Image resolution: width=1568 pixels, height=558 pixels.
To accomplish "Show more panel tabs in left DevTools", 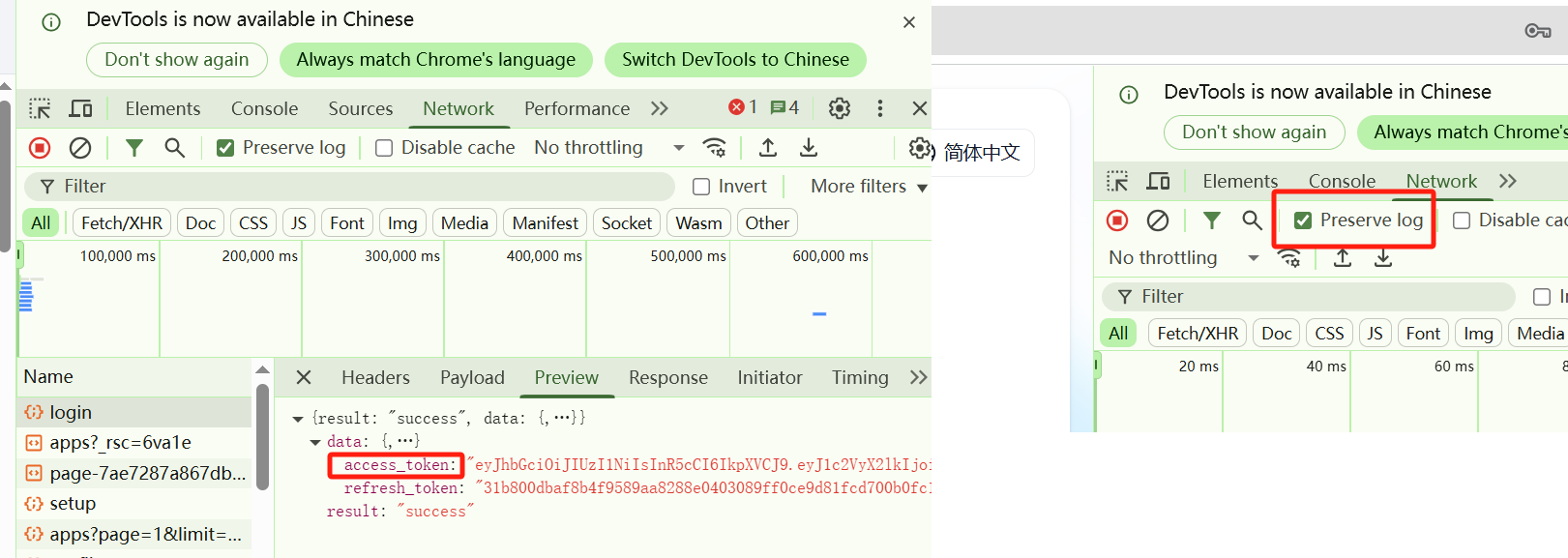I will 660,108.
